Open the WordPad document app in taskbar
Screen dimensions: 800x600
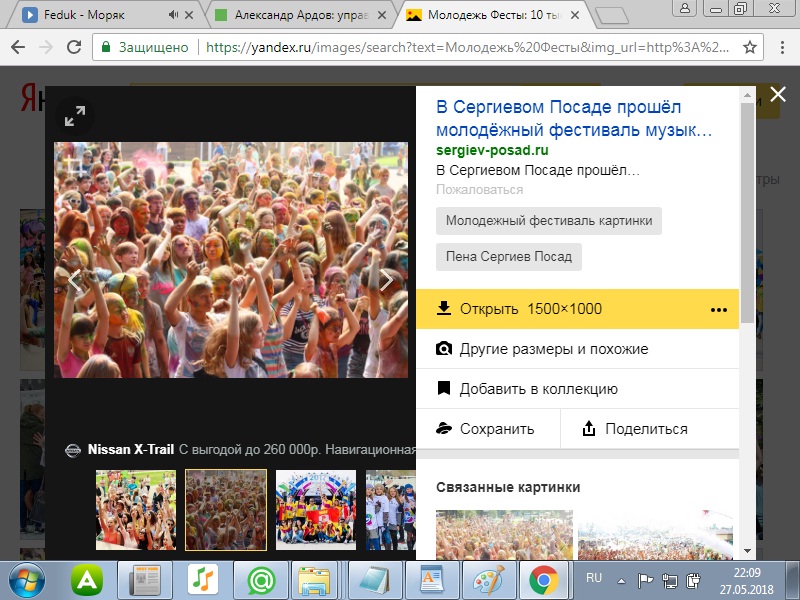[x=432, y=580]
